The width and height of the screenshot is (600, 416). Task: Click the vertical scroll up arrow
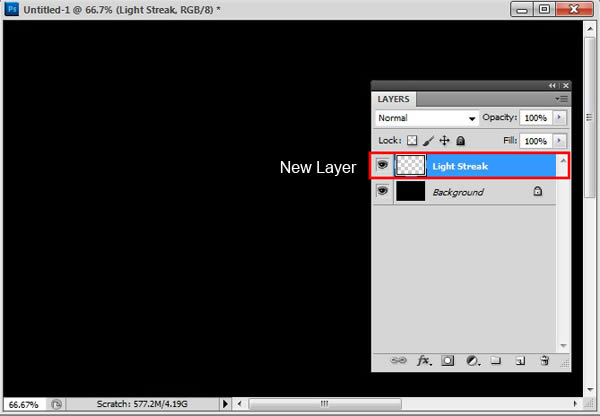(x=590, y=28)
